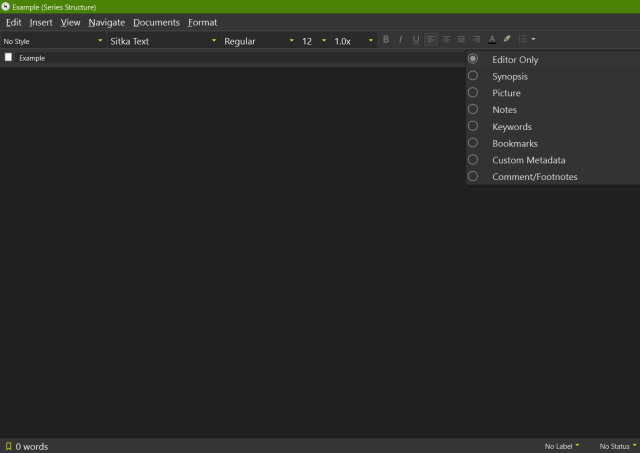Open the Navigate menu
The height and width of the screenshot is (453, 640).
pos(106,22)
